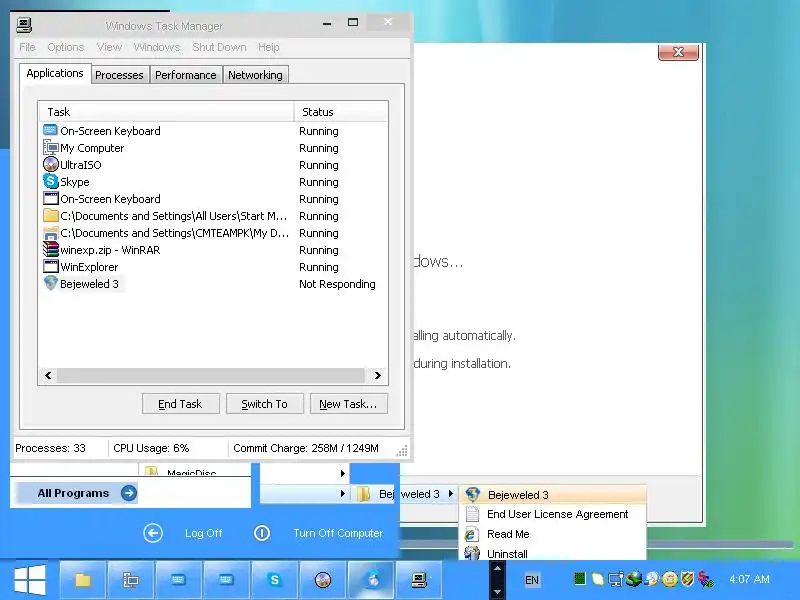Open the Windows Start button on taskbar

30,580
